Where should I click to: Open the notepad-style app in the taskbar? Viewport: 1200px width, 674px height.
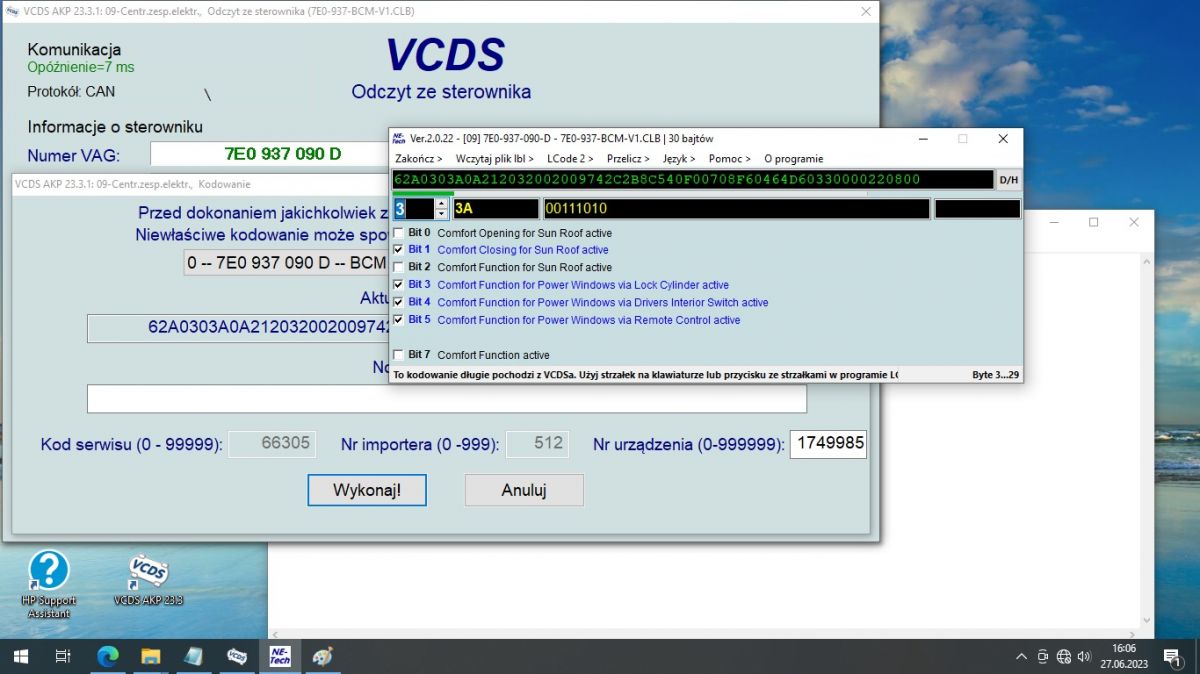click(194, 656)
